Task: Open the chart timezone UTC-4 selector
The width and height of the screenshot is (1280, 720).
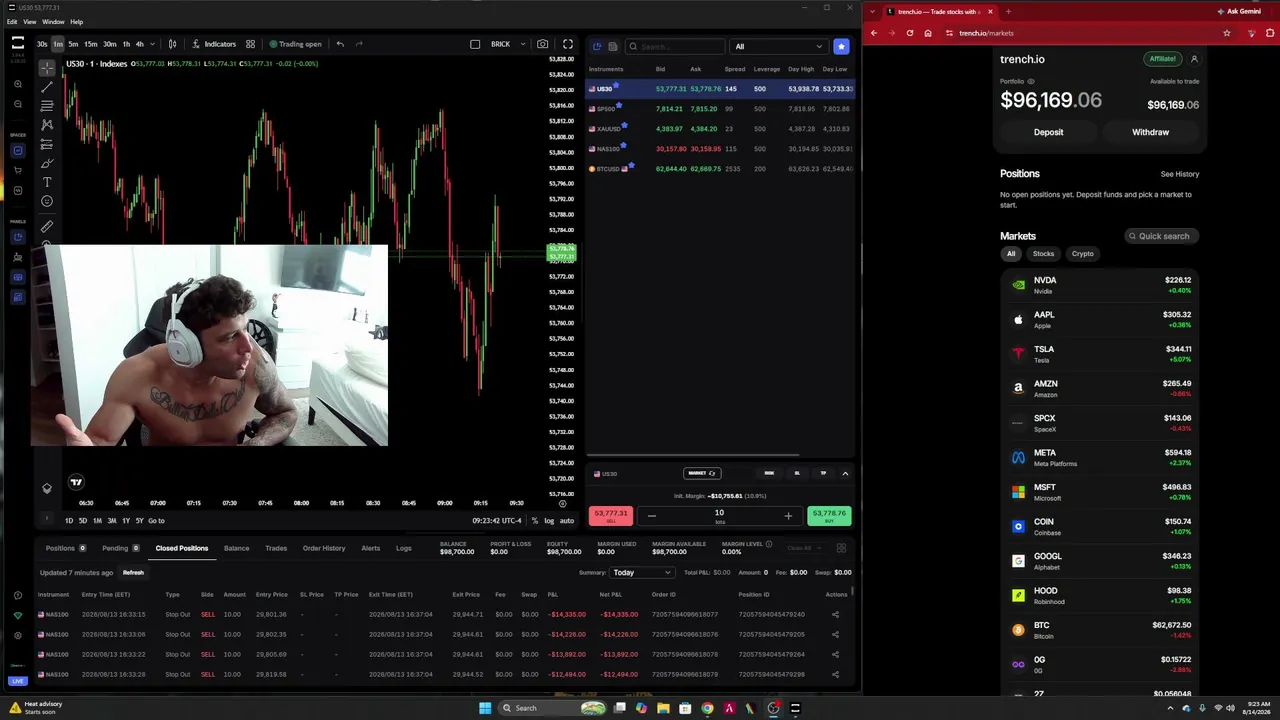Action: pos(497,520)
